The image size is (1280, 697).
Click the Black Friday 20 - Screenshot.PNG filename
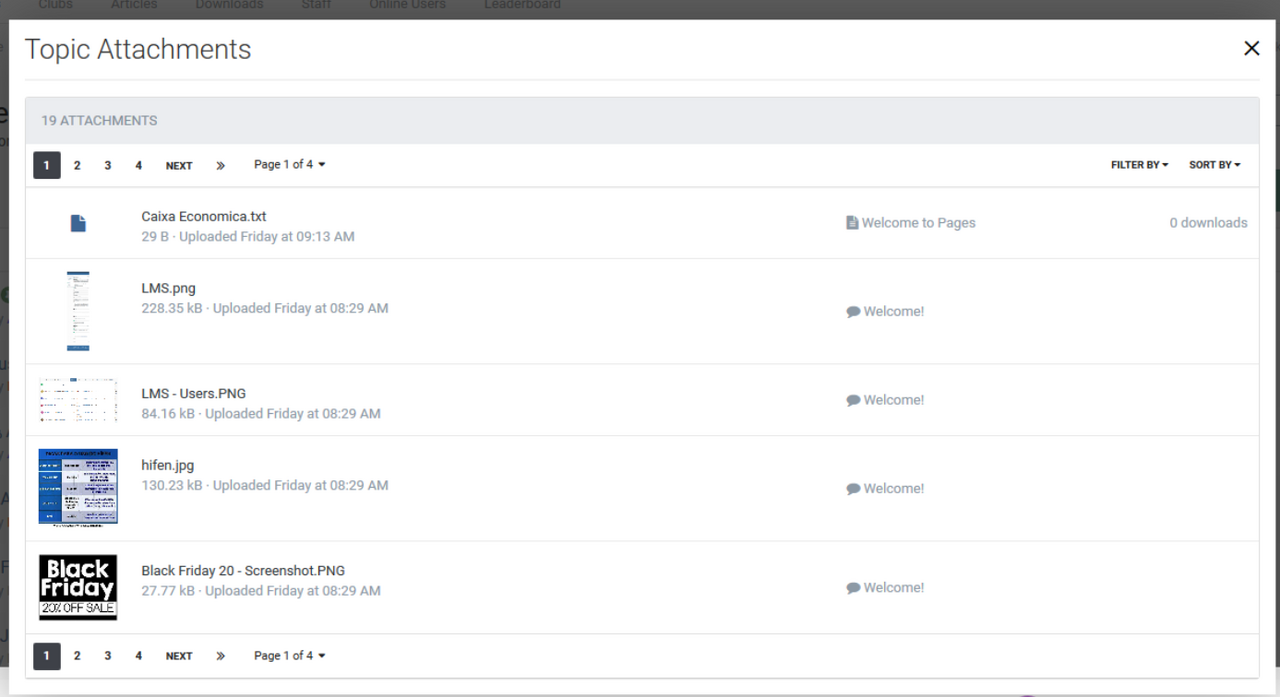click(243, 571)
